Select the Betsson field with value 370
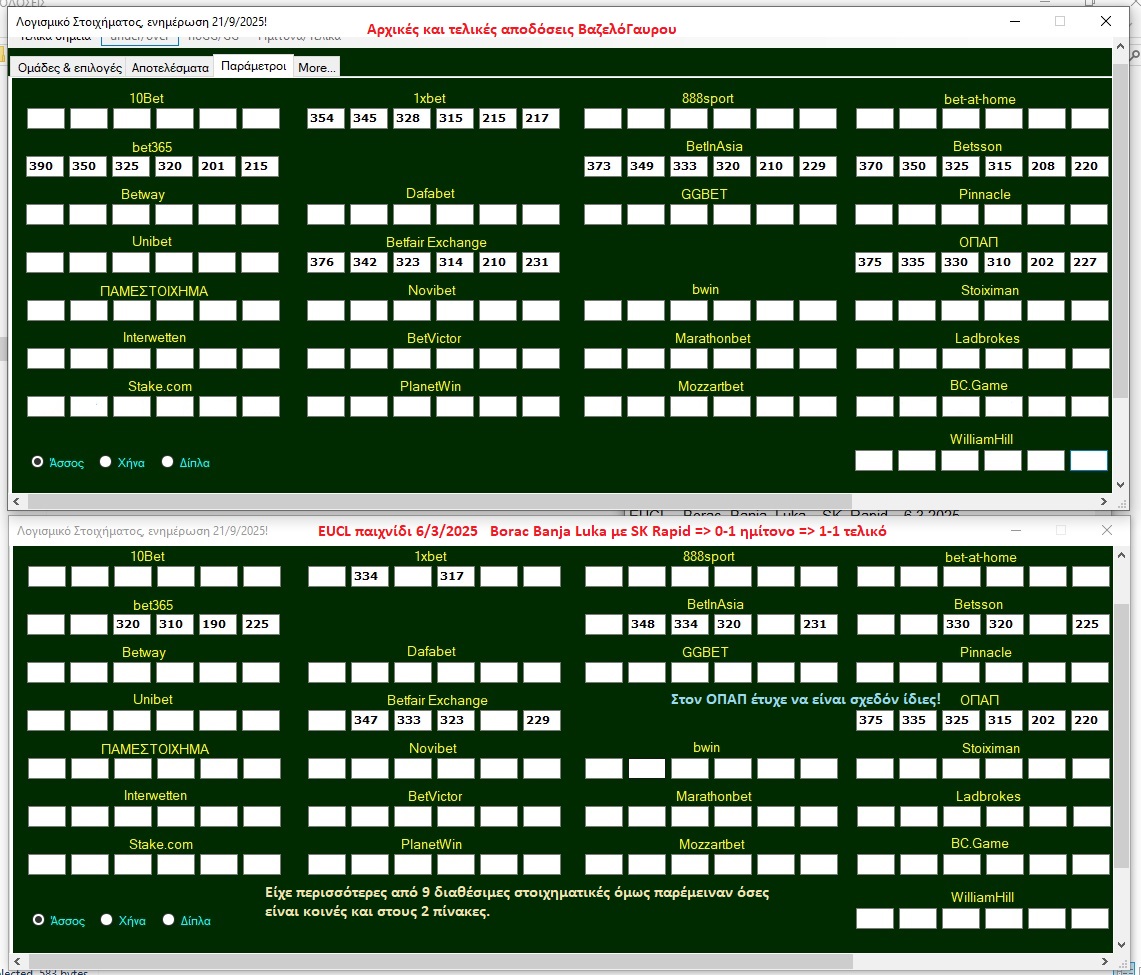 click(x=875, y=166)
